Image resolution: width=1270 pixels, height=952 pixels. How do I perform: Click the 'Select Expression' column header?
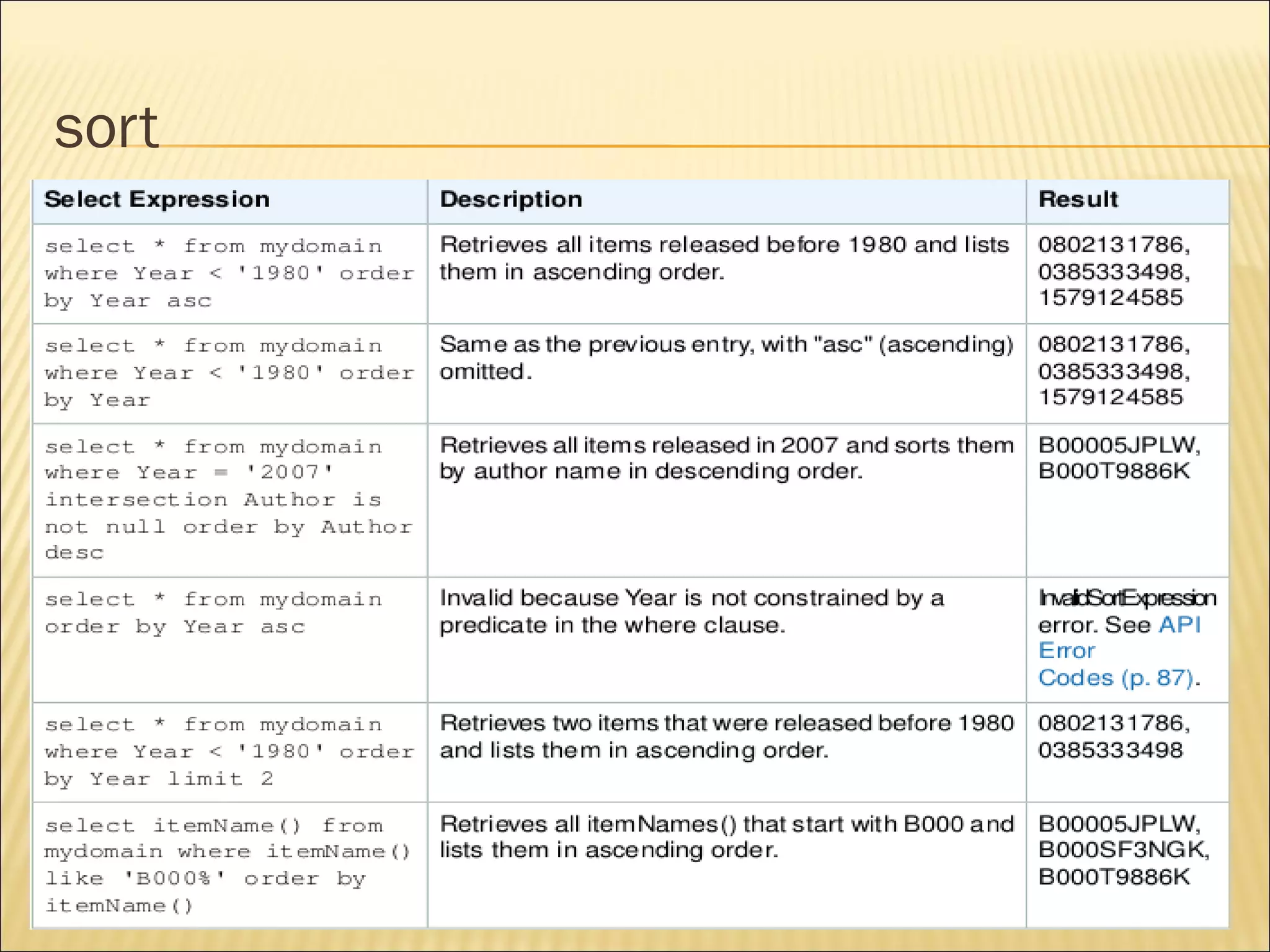157,200
